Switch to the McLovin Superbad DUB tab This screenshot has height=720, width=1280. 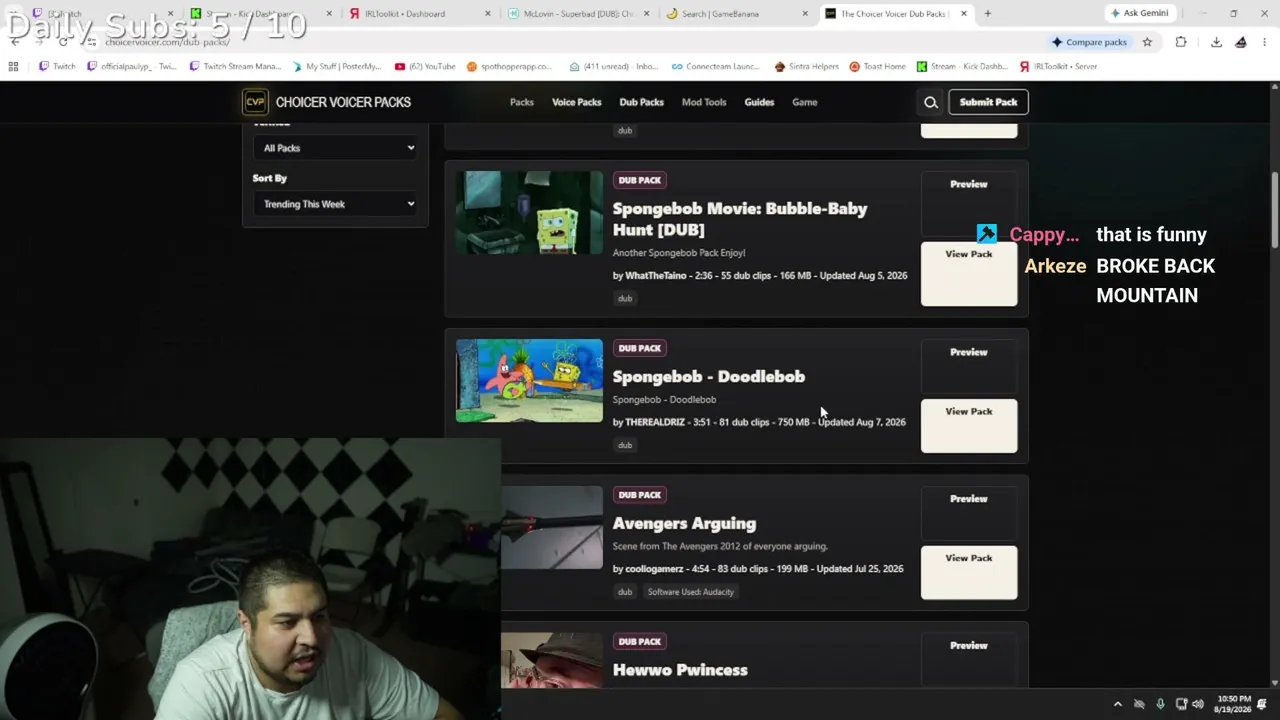point(578,14)
